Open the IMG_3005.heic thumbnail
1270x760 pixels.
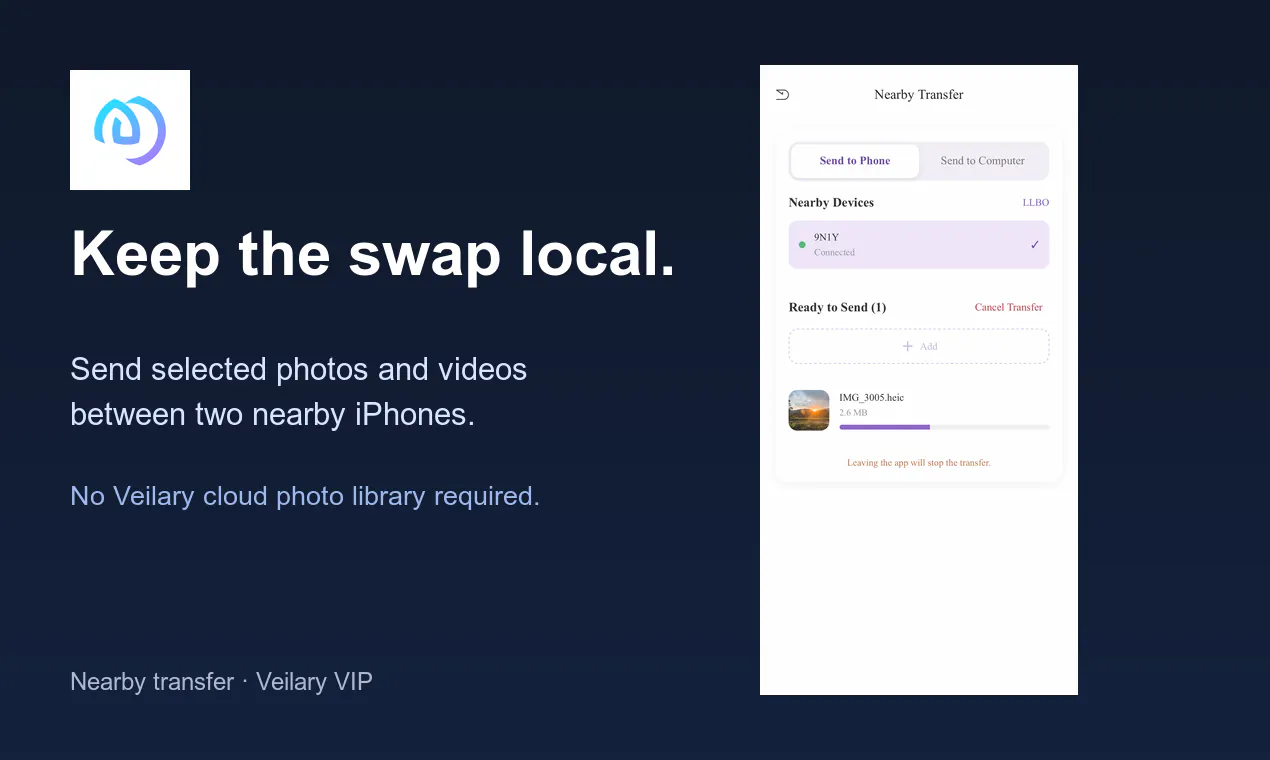(x=809, y=410)
